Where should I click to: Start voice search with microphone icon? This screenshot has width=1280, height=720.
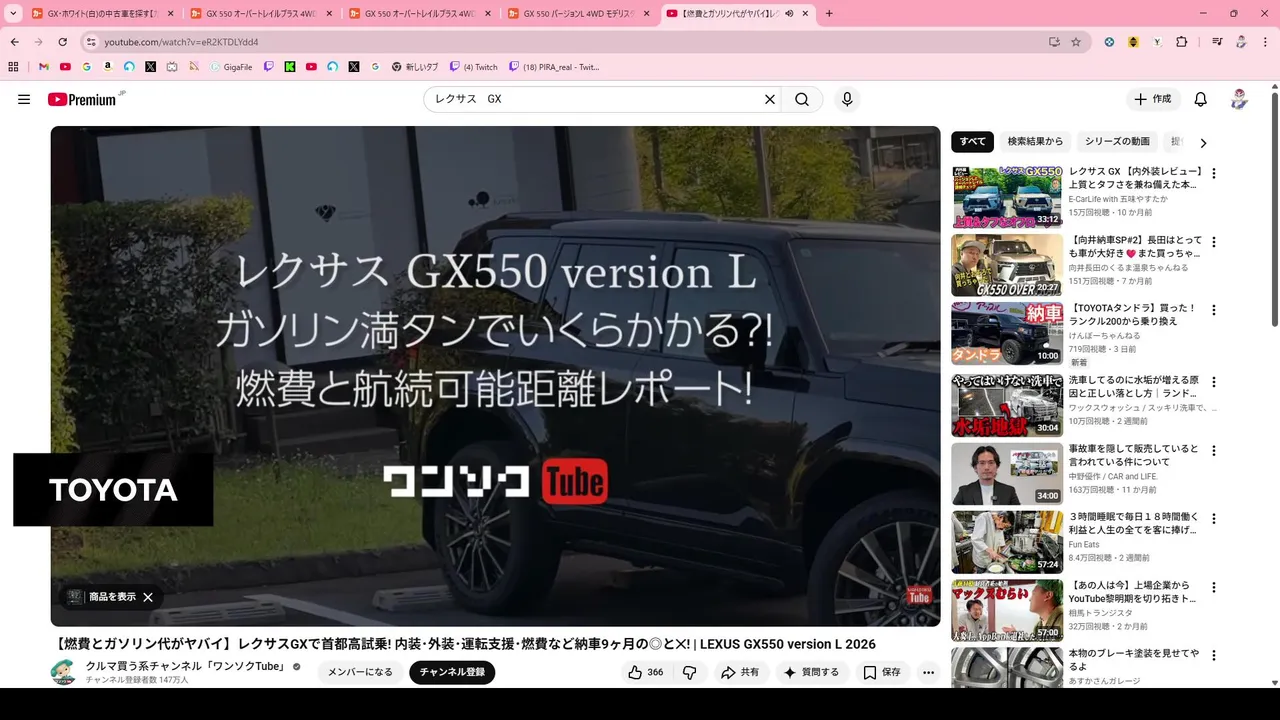pos(847,99)
